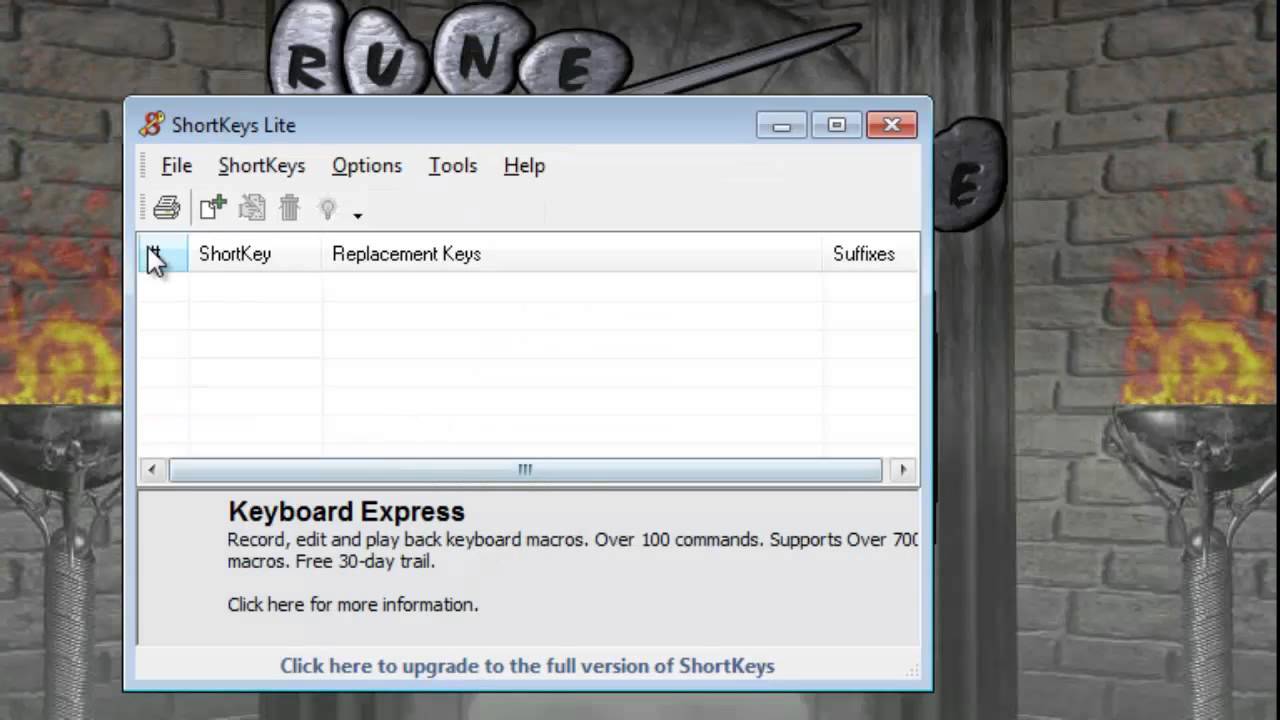The height and width of the screenshot is (720, 1280).
Task: Open the Options menu
Action: [367, 166]
